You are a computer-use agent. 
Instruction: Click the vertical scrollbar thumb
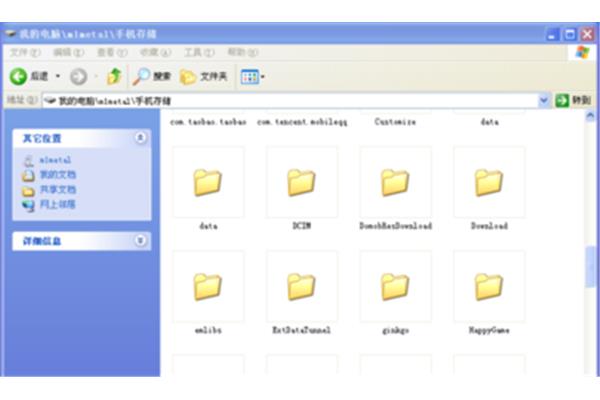[x=590, y=267]
